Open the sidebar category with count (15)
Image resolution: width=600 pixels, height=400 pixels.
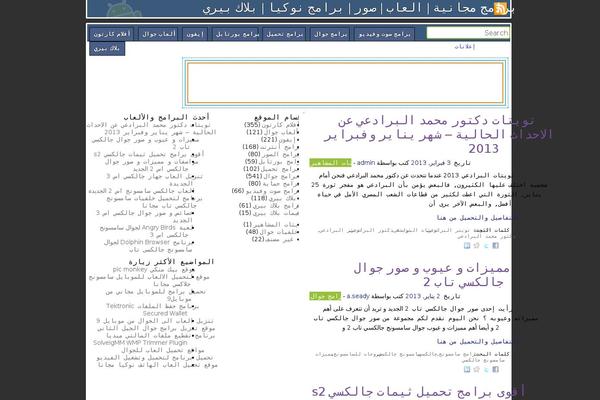coord(269,213)
